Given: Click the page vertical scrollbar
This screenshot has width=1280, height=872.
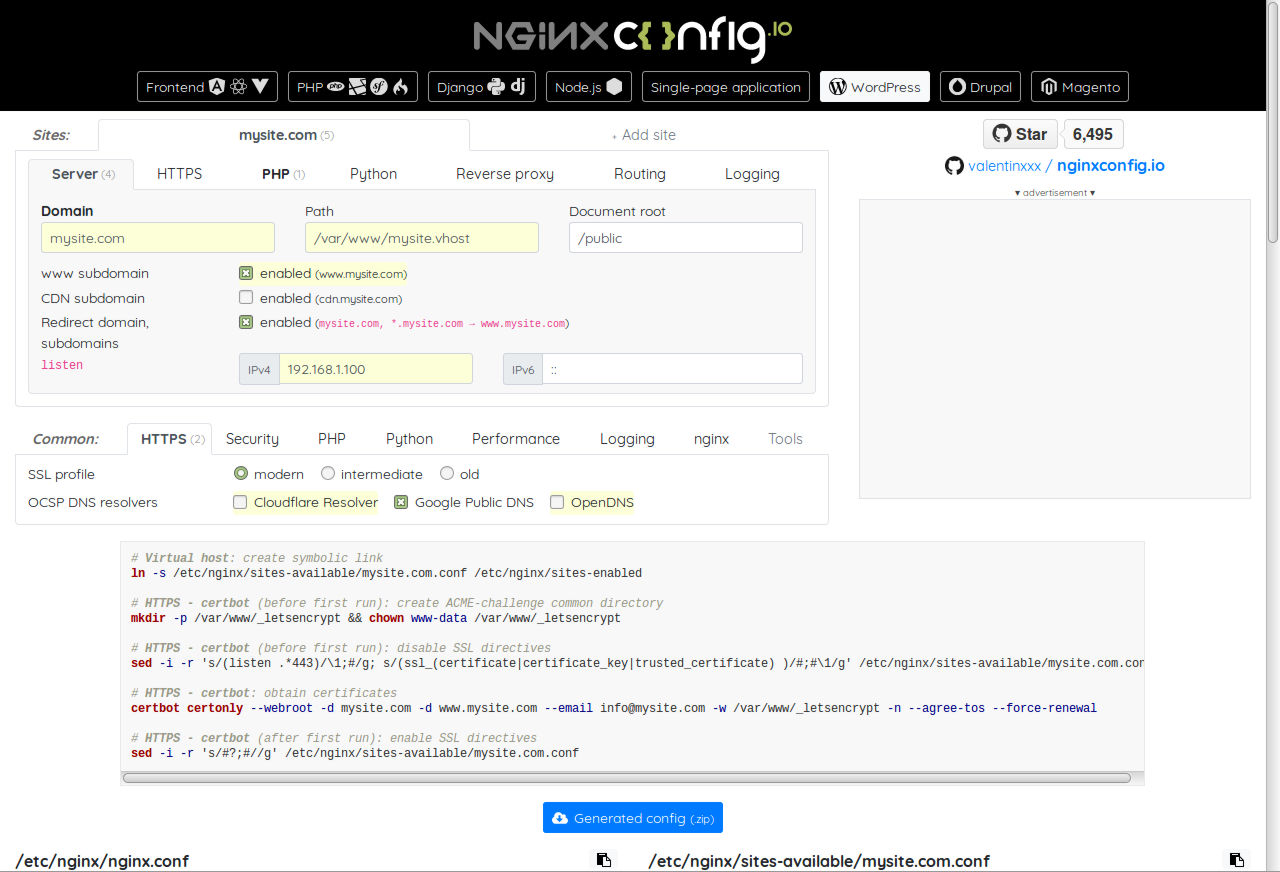Looking at the screenshot, I should (x=1273, y=125).
